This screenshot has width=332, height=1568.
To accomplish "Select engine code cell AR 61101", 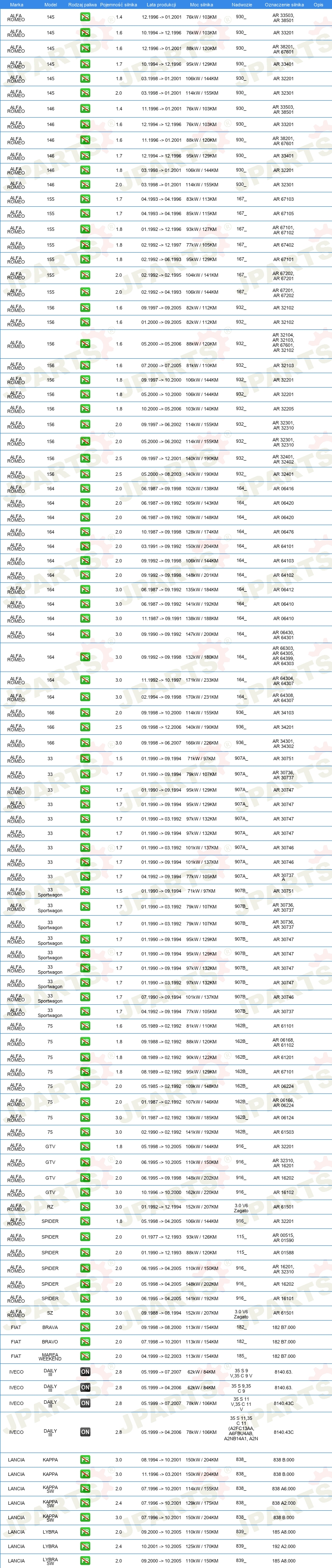I will 283,1026.
